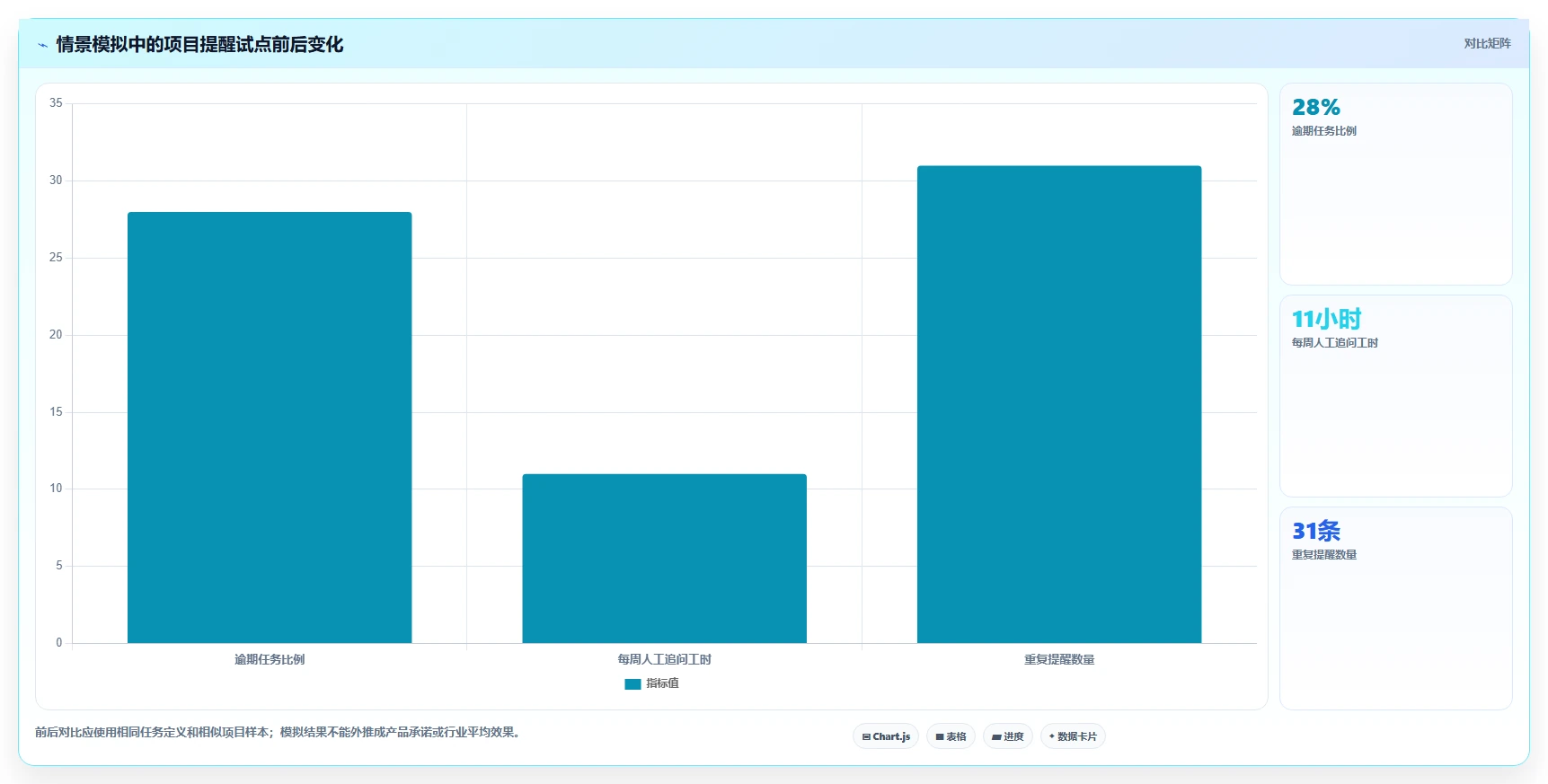The height and width of the screenshot is (784, 1548).
Task: Click the 逾期任务比例 bar in chart
Action: [270, 427]
